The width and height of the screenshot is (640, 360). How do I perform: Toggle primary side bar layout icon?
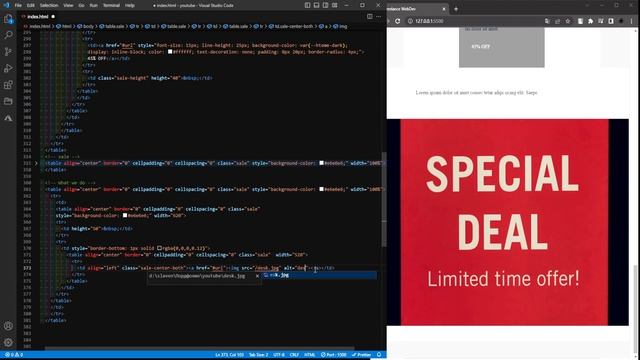click(x=307, y=5)
